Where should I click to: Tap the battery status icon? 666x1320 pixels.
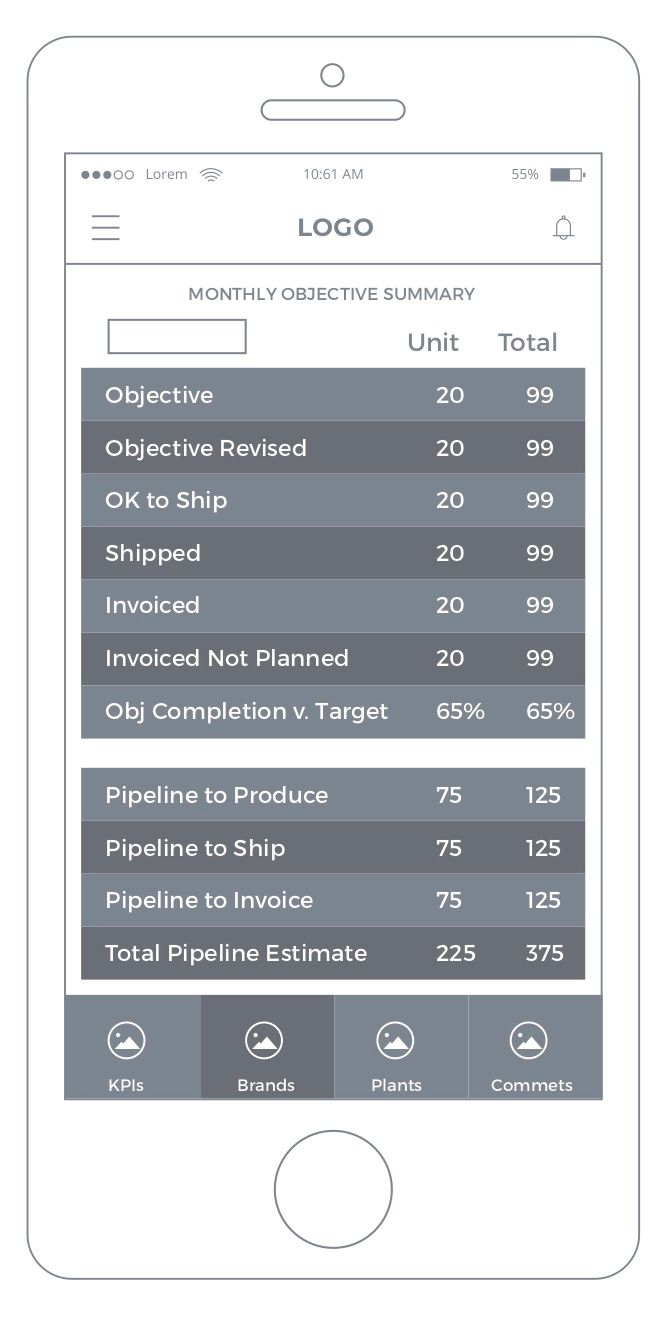pyautogui.click(x=566, y=175)
